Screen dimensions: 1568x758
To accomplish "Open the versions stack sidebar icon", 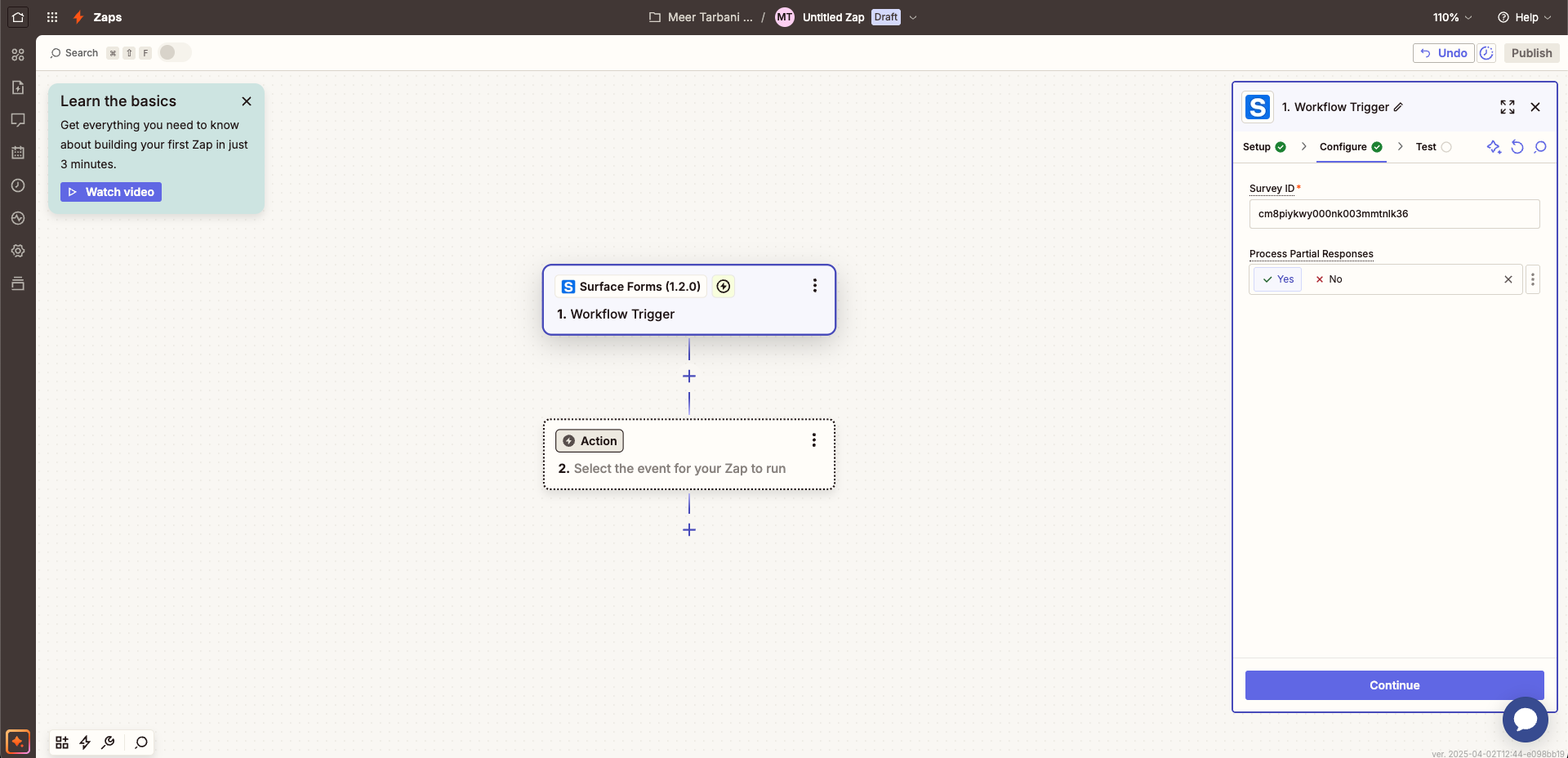I will [x=18, y=283].
